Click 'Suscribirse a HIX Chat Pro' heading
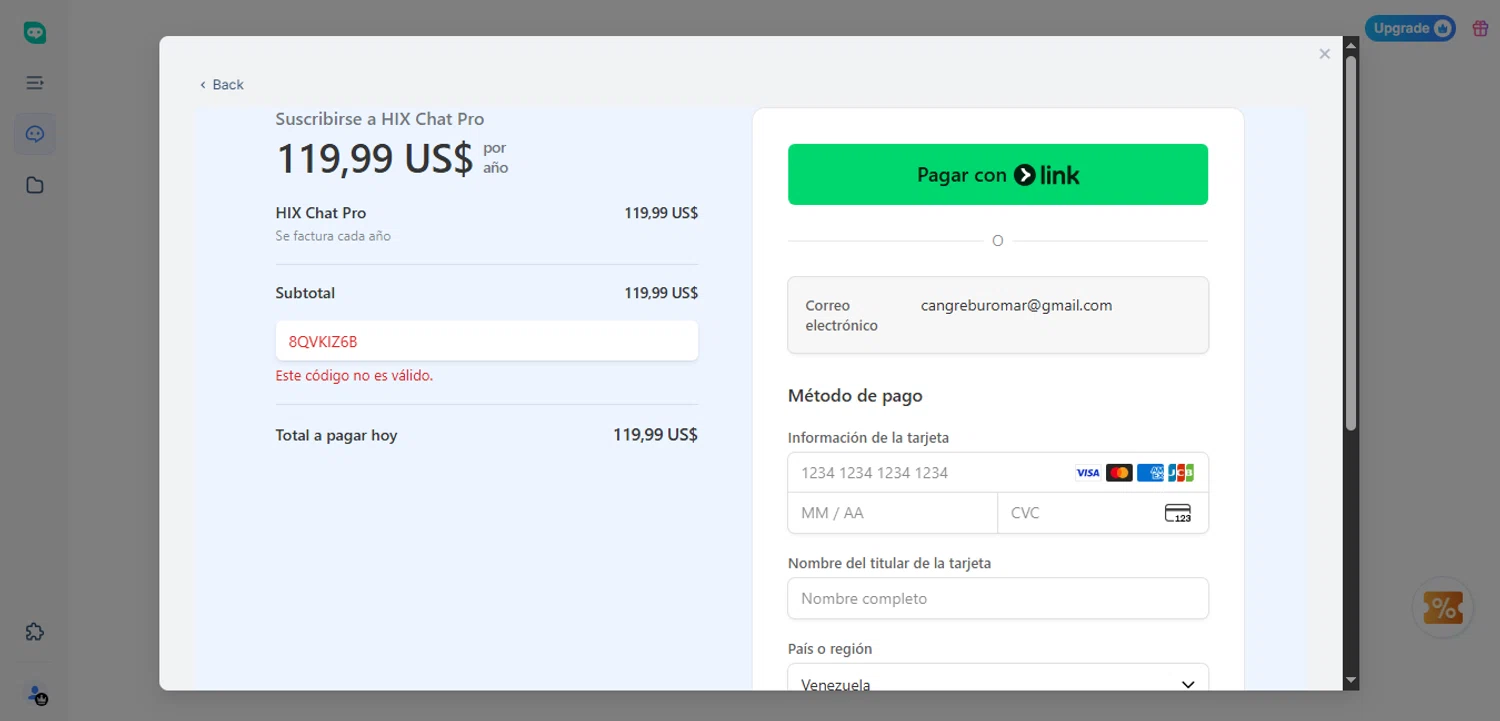1500x721 pixels. click(x=380, y=119)
